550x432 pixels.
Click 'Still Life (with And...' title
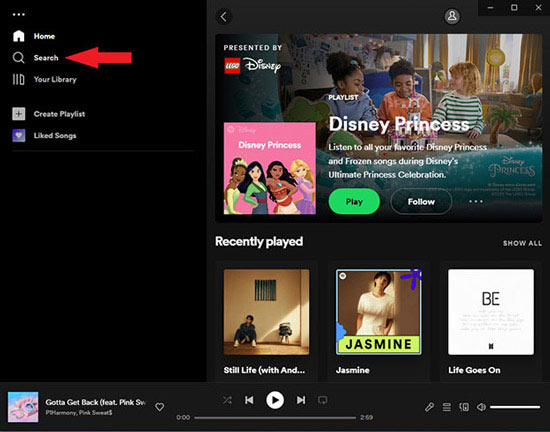click(x=264, y=370)
